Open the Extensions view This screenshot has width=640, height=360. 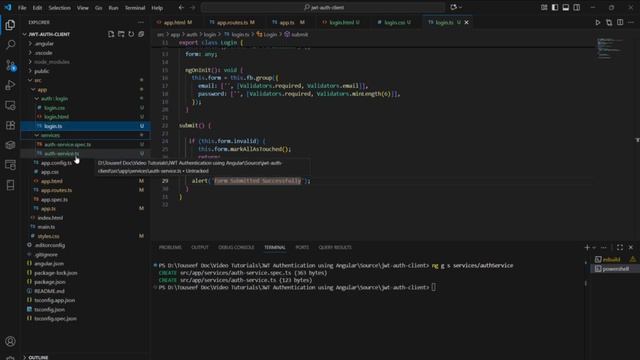tap(10, 125)
